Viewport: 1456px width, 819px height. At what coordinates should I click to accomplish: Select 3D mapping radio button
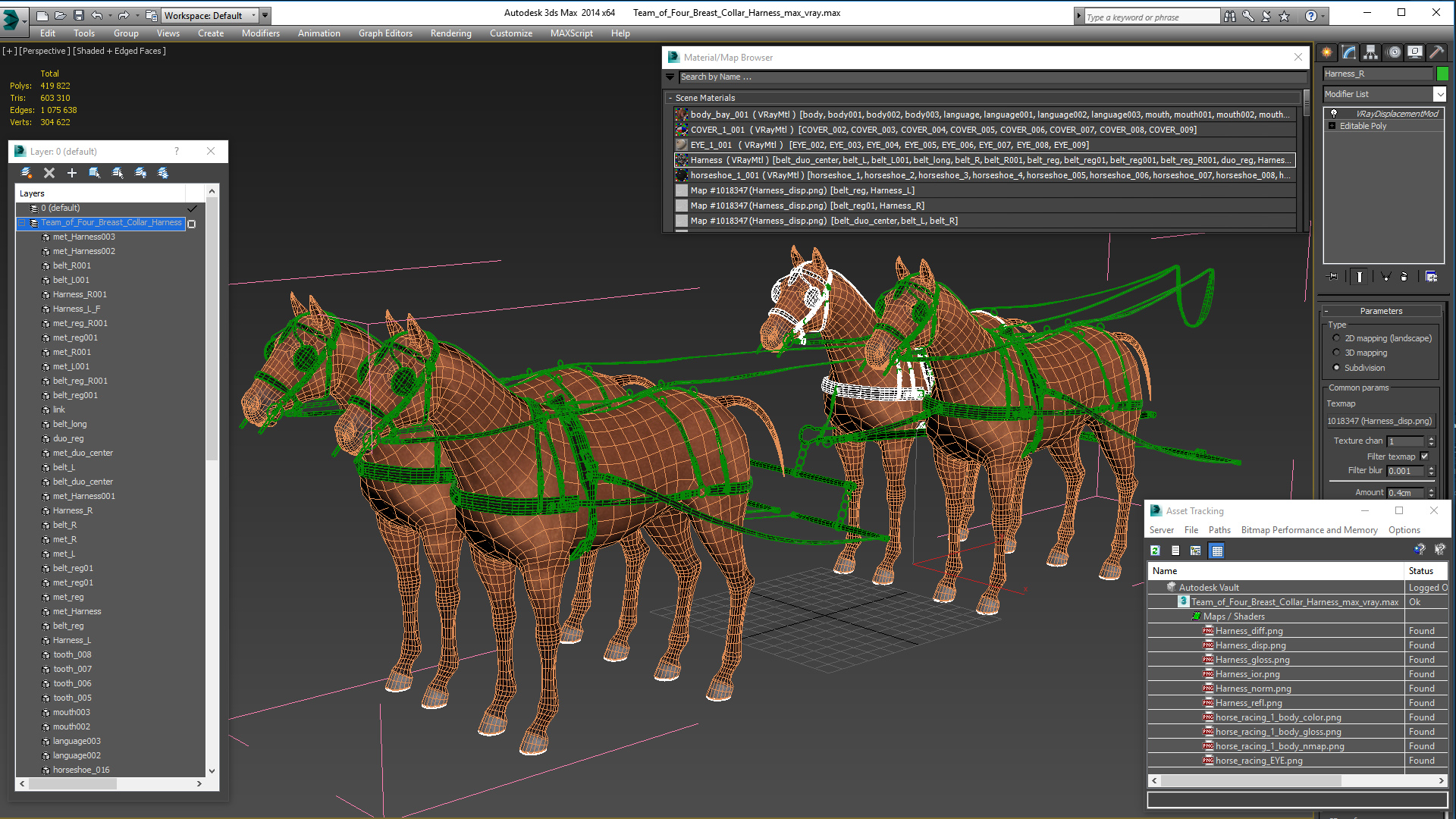pyautogui.click(x=1336, y=353)
